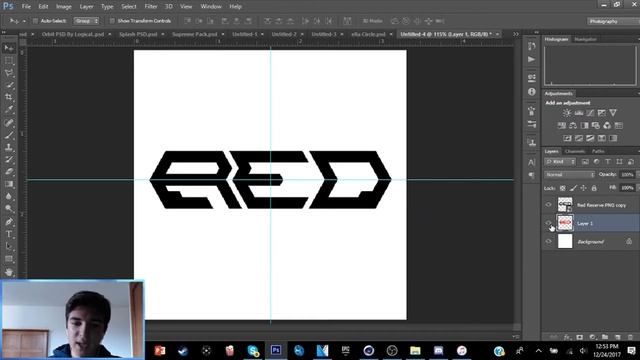
Task: Lock layer position
Action: tap(583, 188)
